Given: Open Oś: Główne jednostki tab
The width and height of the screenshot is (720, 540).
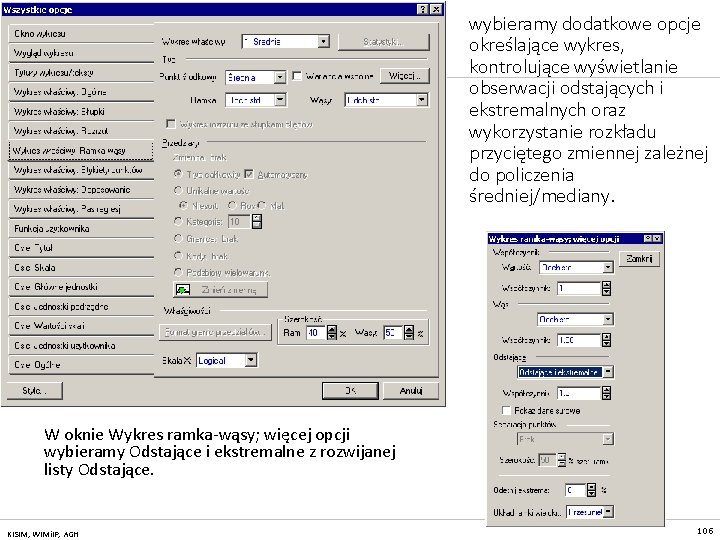Looking at the screenshot, I should pos(81,287).
